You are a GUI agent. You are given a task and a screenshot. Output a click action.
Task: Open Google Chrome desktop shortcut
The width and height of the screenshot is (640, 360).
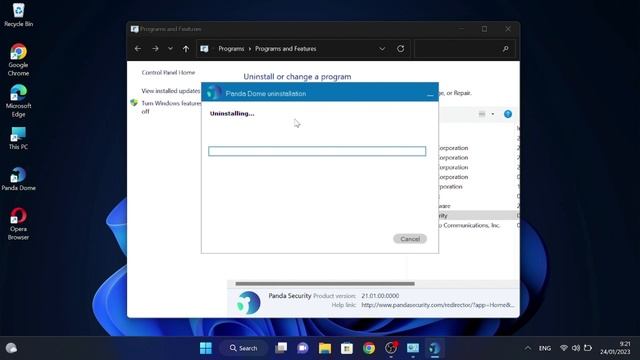point(18,60)
